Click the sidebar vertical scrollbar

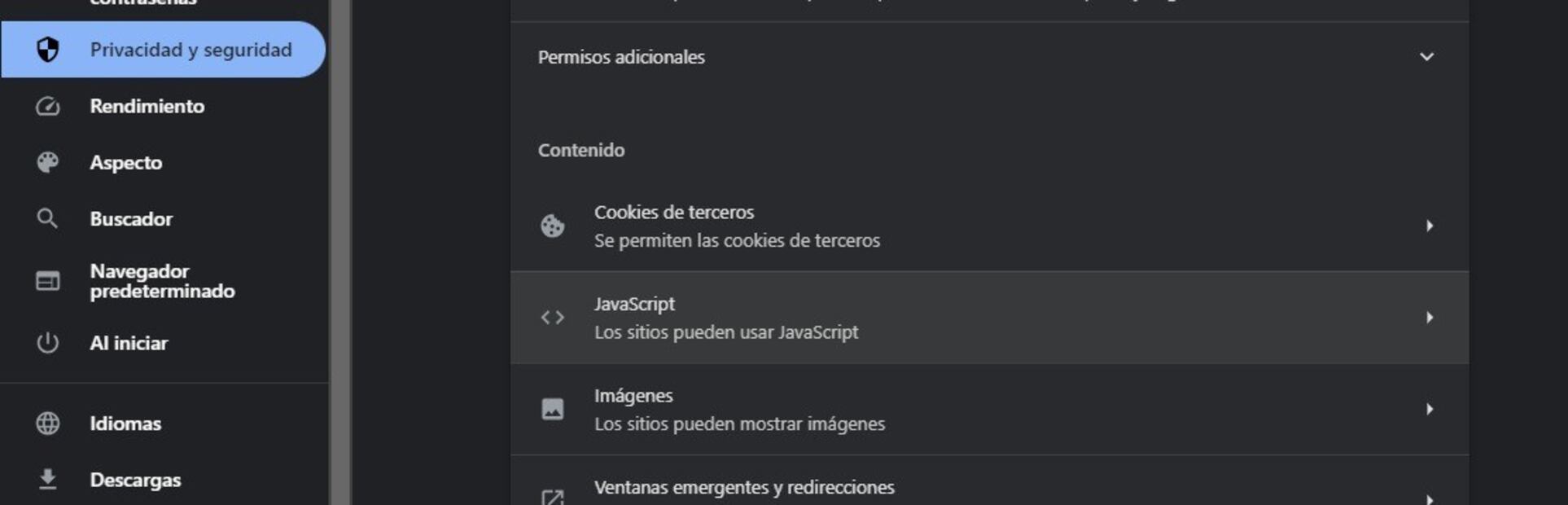339,244
